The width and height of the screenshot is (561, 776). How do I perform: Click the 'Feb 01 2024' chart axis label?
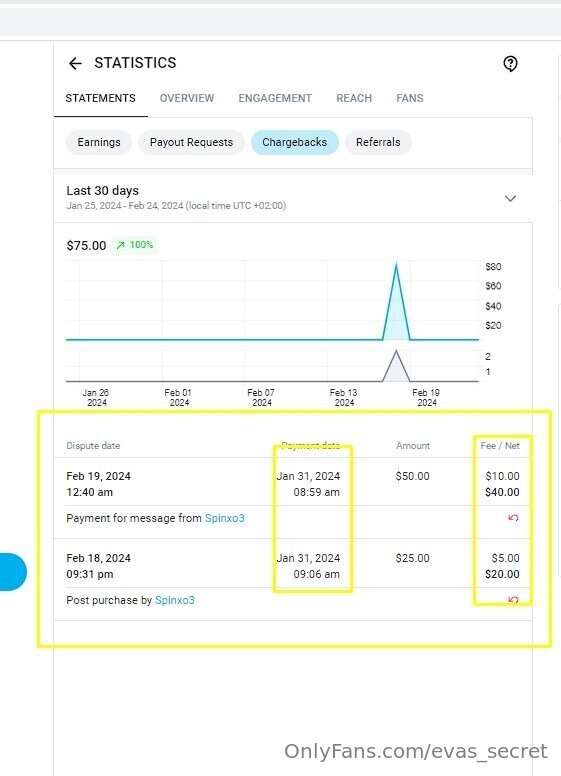tap(179, 397)
